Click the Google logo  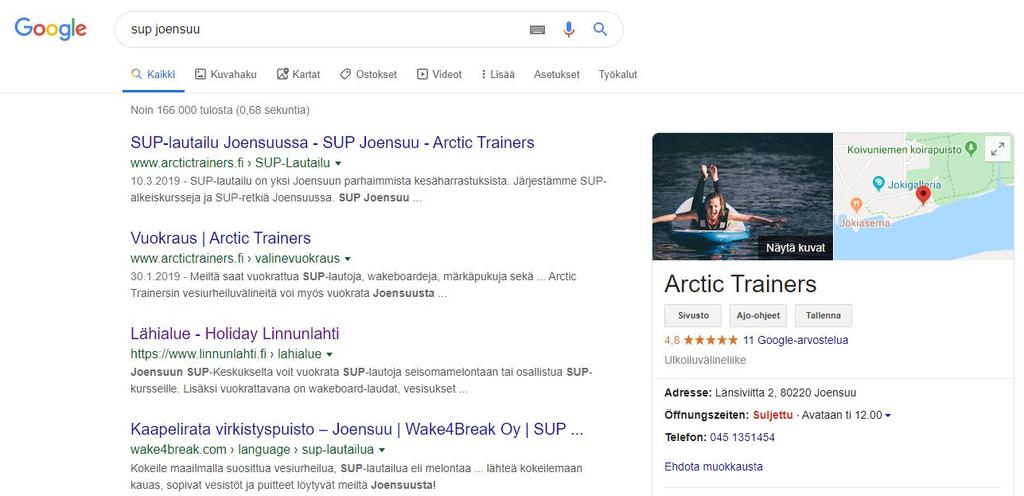[x=50, y=29]
